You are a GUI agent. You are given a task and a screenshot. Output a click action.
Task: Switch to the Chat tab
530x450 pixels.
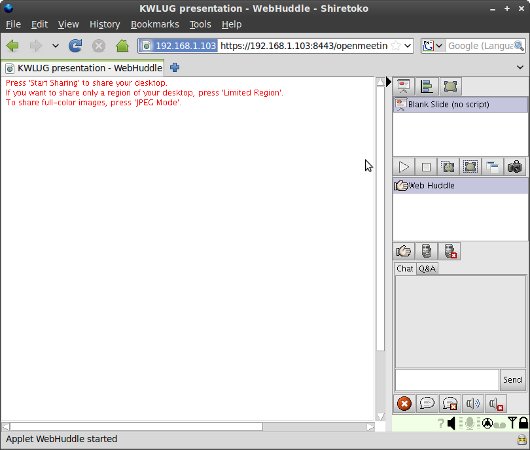(405, 268)
